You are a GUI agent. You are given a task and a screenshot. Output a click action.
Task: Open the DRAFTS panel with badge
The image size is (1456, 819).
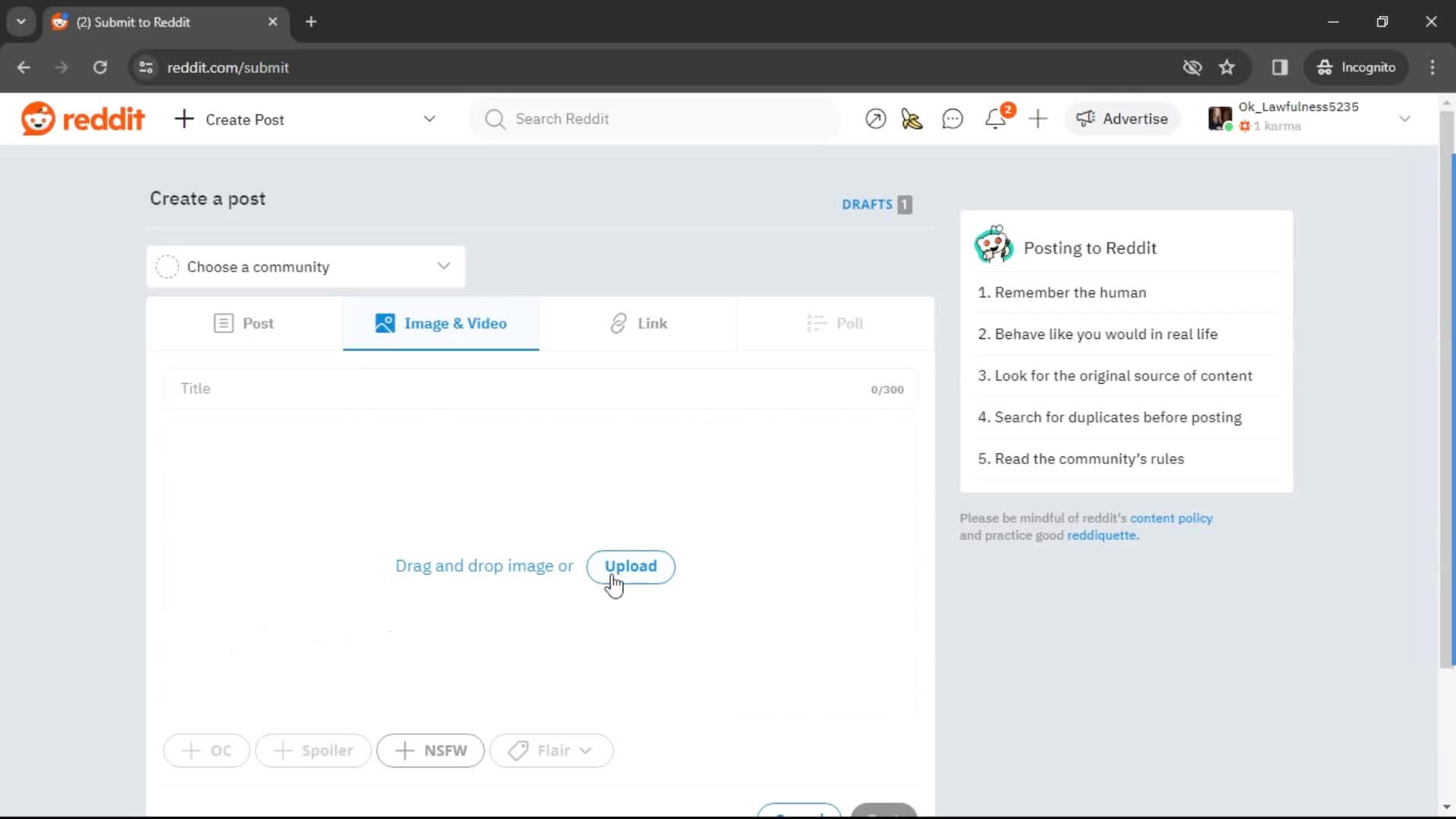(x=876, y=204)
